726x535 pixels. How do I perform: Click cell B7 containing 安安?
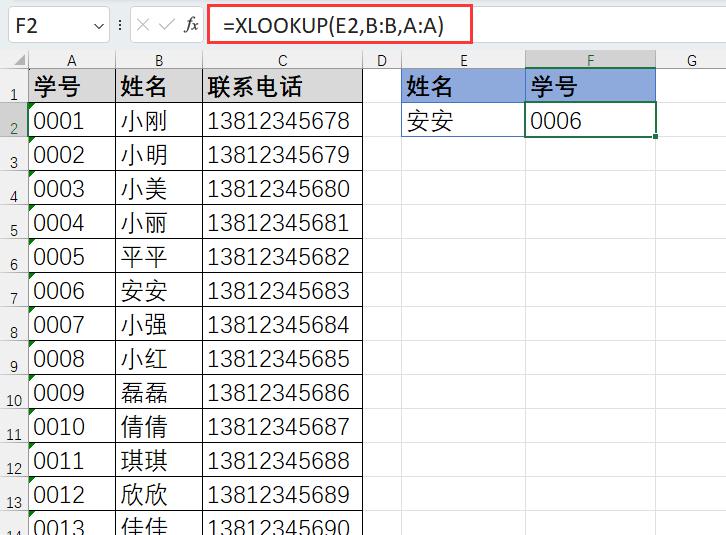pos(159,290)
